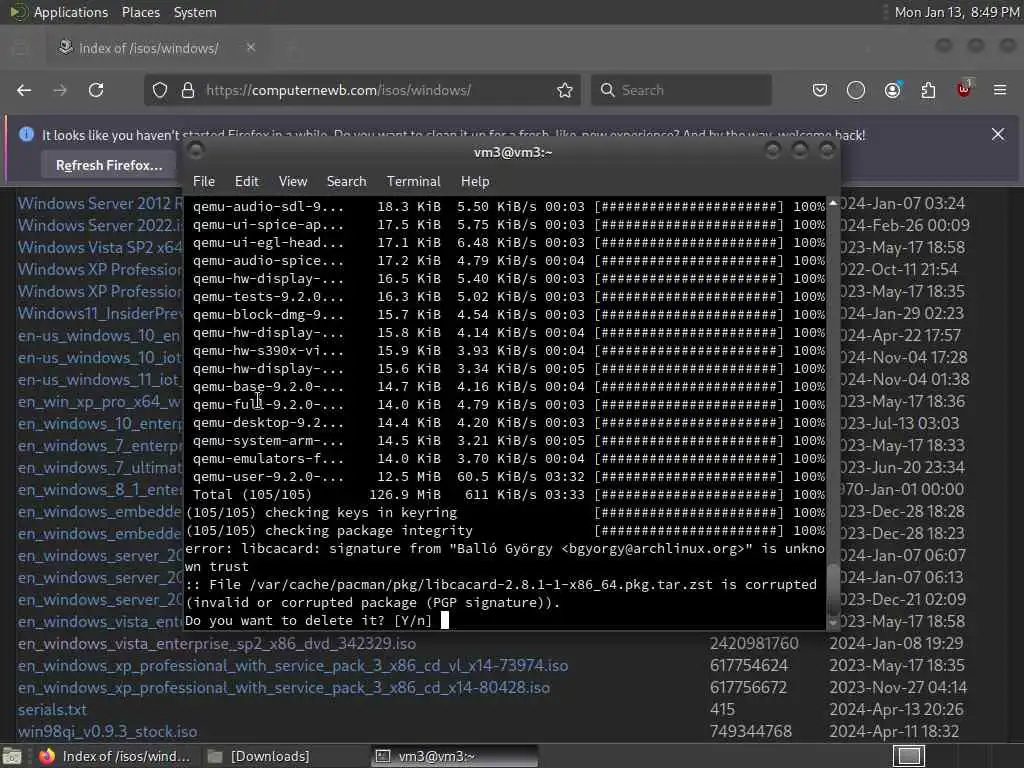Click the Do you want to delete it prompt

pos(309,620)
